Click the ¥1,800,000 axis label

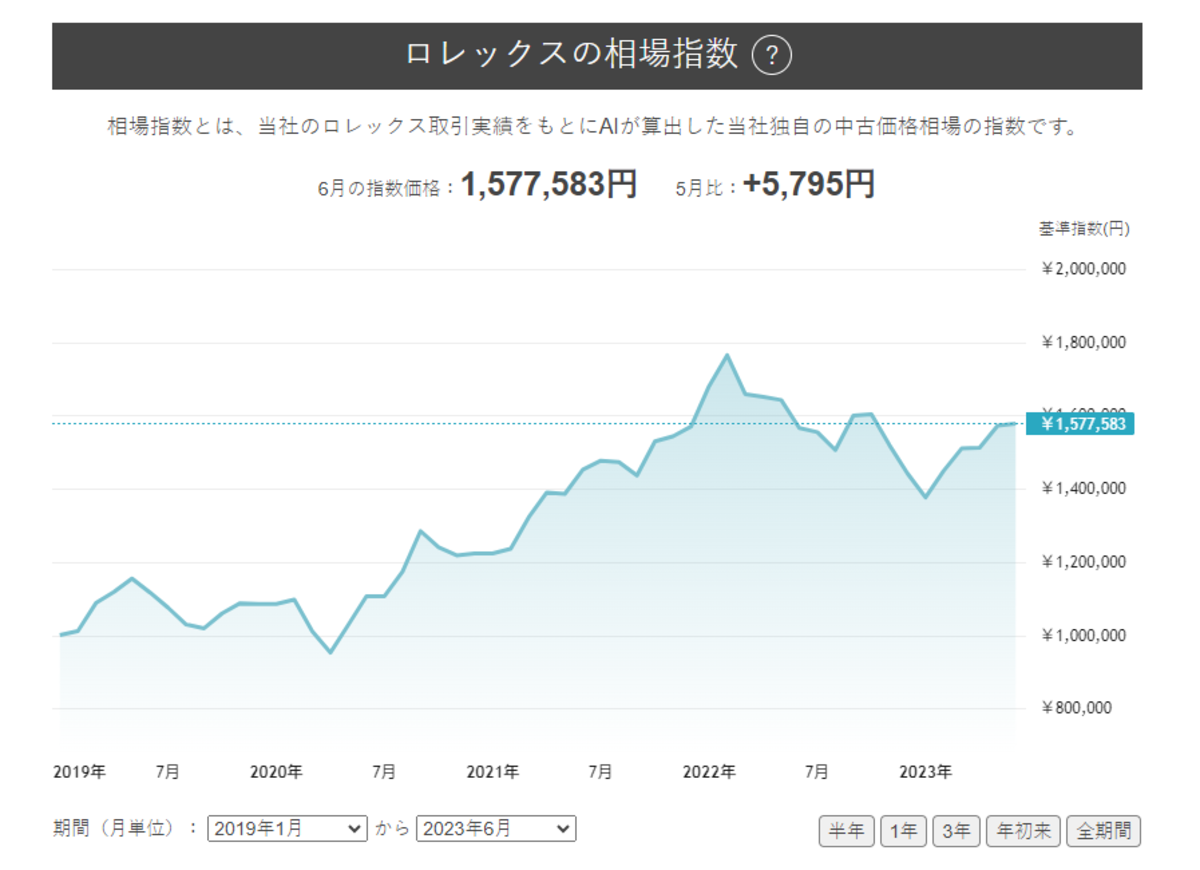(x=1084, y=343)
